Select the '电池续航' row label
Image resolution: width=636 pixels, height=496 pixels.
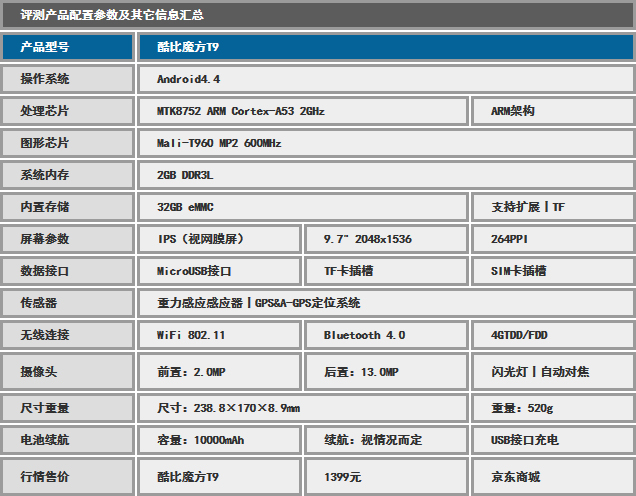click(68, 440)
